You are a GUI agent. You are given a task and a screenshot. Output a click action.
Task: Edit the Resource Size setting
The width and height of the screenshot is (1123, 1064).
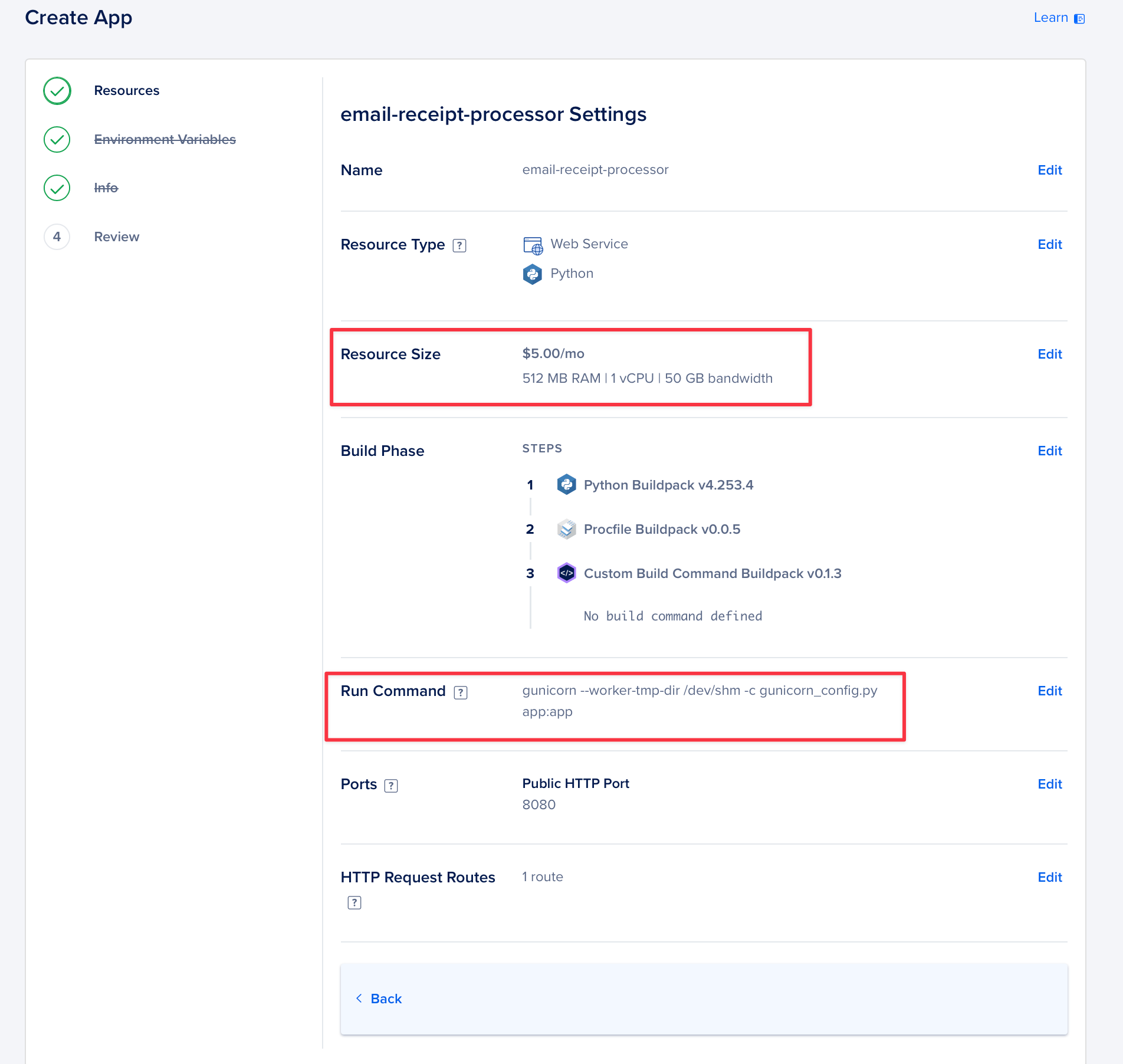pyautogui.click(x=1050, y=354)
